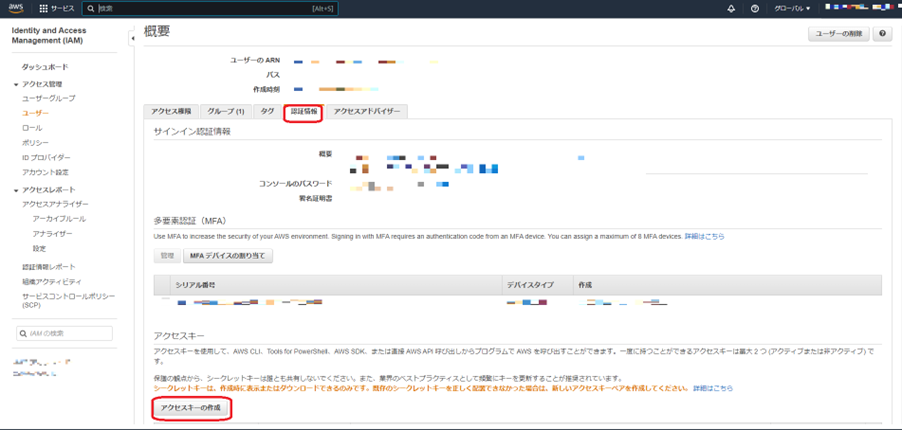Switch to the アクセス権限 tab
902x430 pixels.
[170, 112]
